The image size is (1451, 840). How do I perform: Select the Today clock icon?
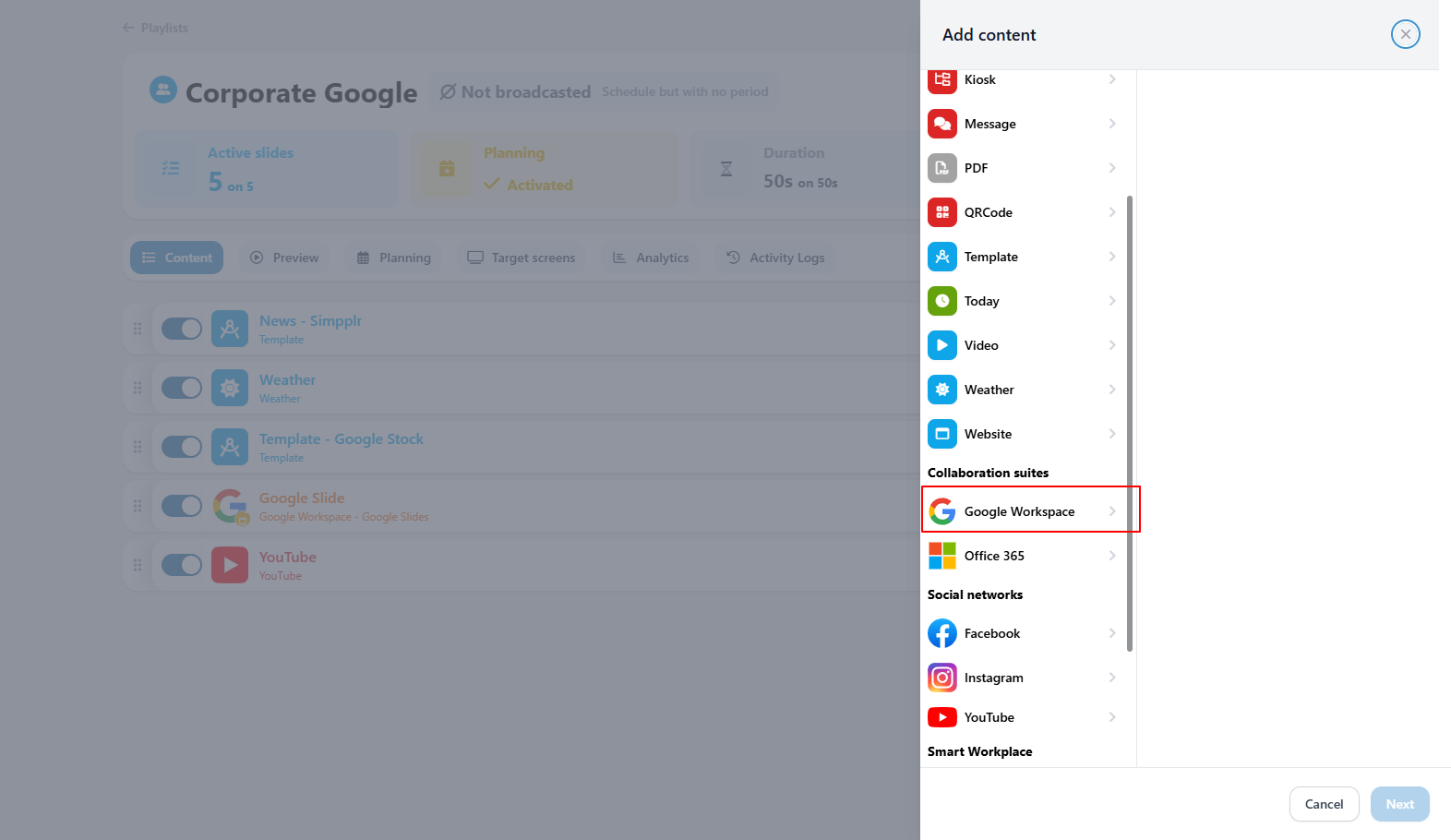942,301
